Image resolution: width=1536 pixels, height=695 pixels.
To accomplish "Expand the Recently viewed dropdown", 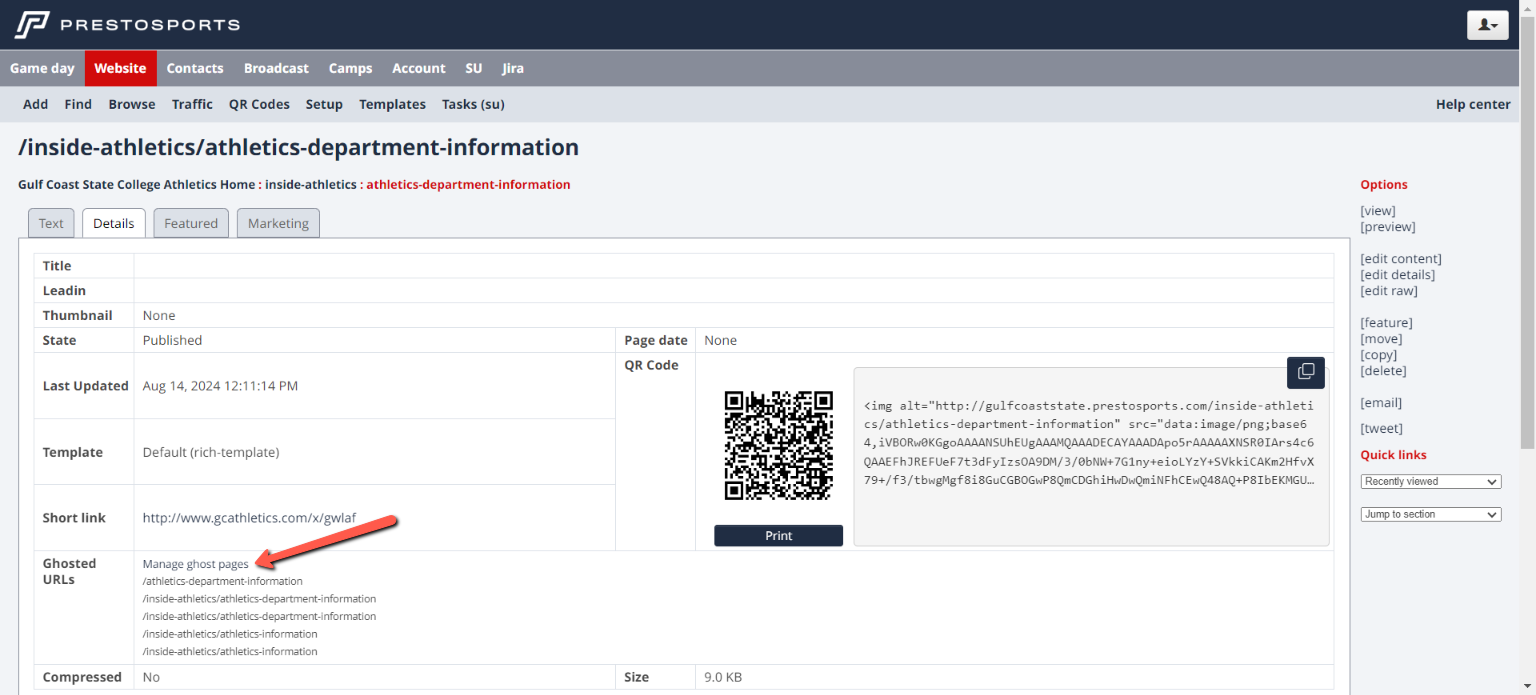I will pos(1430,482).
